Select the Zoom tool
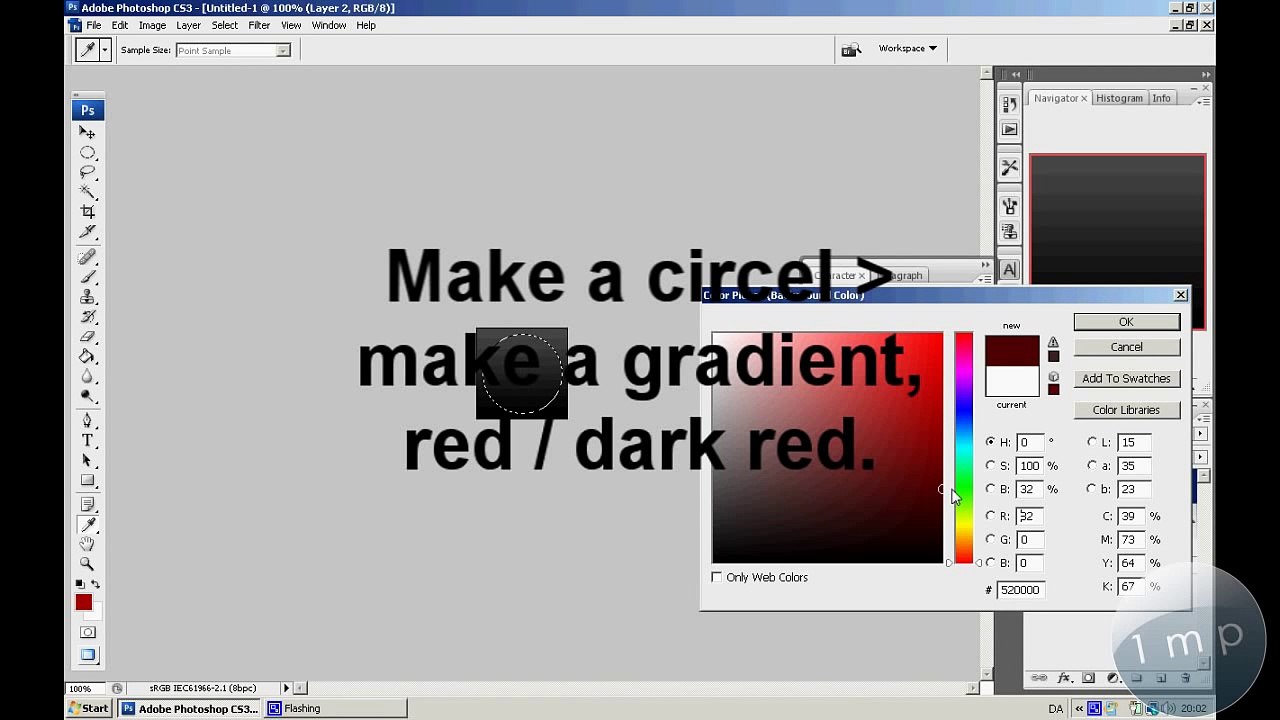The width and height of the screenshot is (1280, 720). coord(88,565)
